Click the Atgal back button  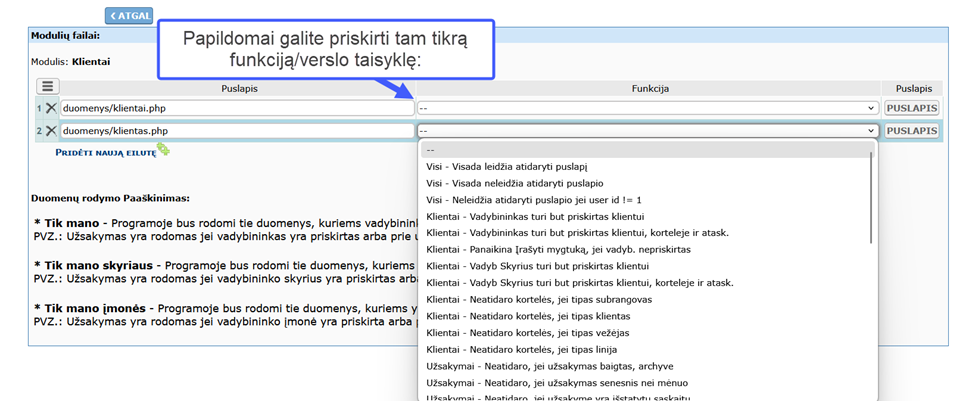pyautogui.click(x=129, y=16)
